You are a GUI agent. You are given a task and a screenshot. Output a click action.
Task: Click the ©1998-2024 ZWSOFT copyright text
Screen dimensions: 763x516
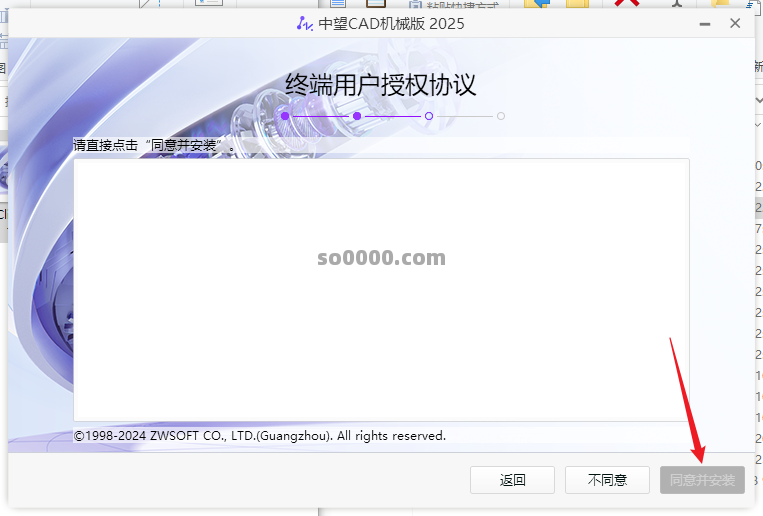pyautogui.click(x=259, y=436)
